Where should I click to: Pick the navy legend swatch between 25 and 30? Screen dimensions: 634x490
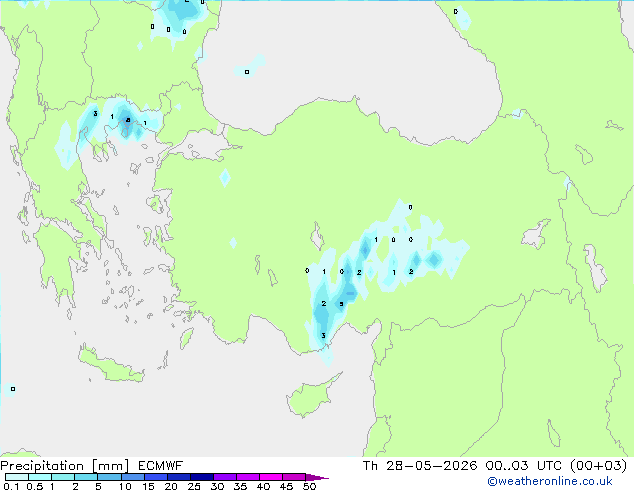tap(202, 477)
